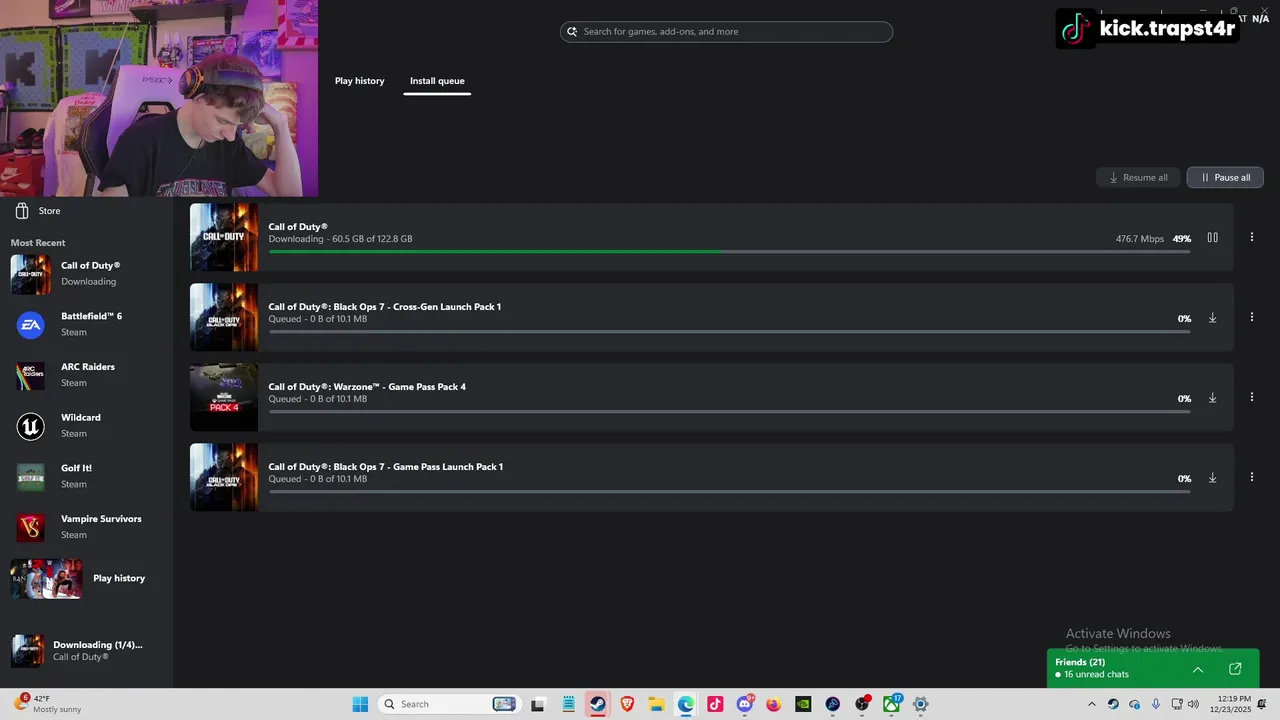This screenshot has height=720, width=1280.
Task: Click the Call of Duty queue thumbnail
Action: (x=224, y=238)
